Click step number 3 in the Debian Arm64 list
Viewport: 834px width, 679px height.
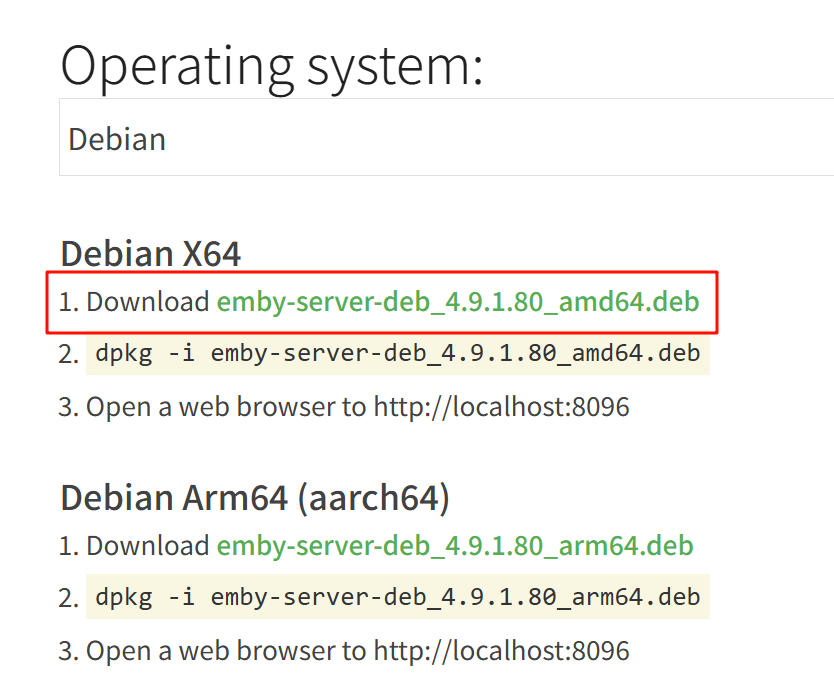67,652
